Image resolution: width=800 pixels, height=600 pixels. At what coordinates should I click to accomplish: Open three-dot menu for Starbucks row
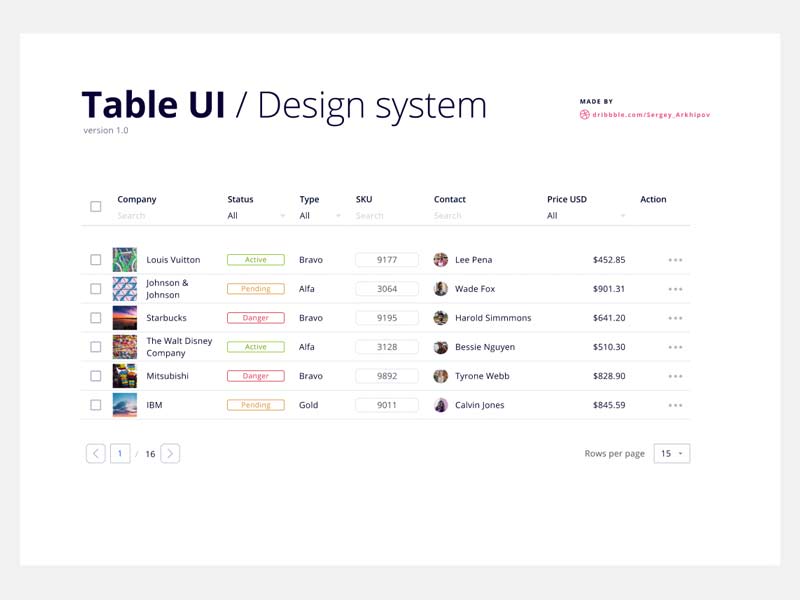coord(675,318)
